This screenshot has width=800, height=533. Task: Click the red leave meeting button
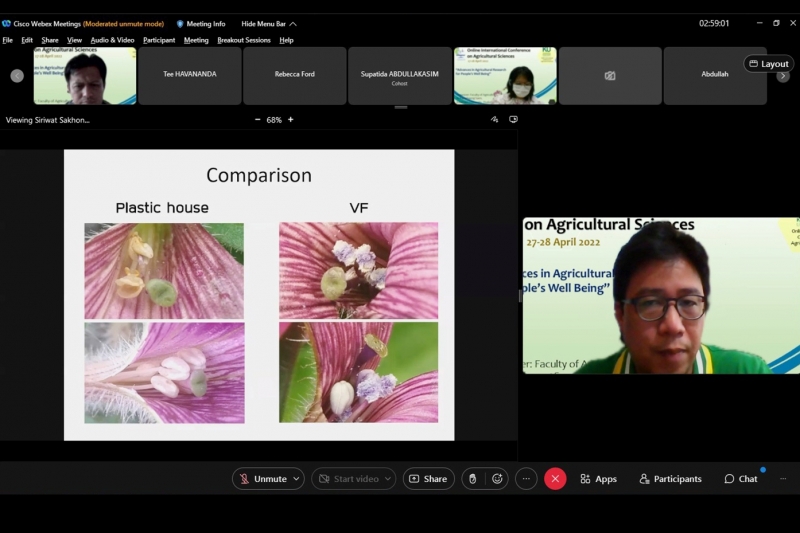[x=555, y=479]
